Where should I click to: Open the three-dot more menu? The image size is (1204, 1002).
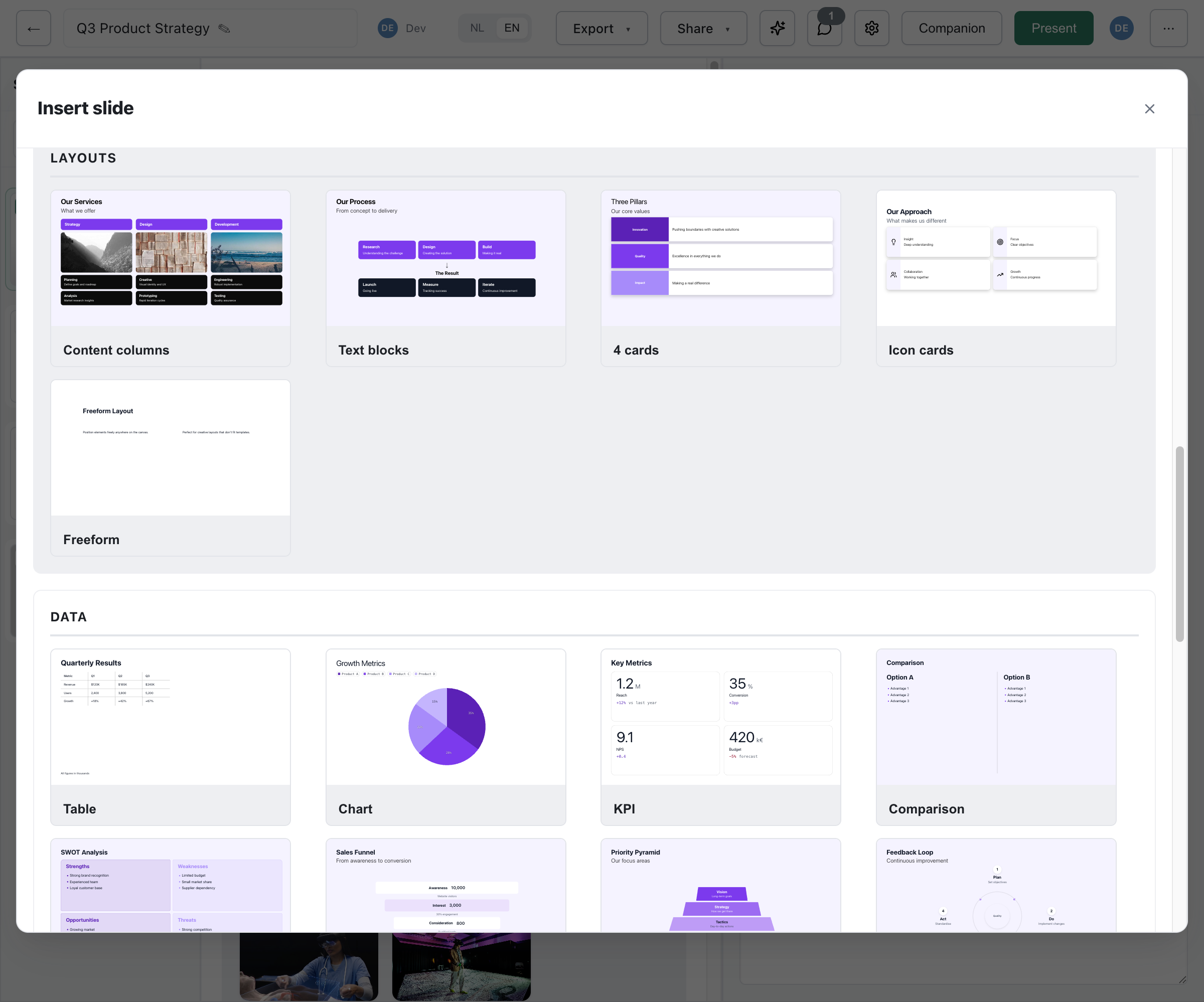[1168, 28]
